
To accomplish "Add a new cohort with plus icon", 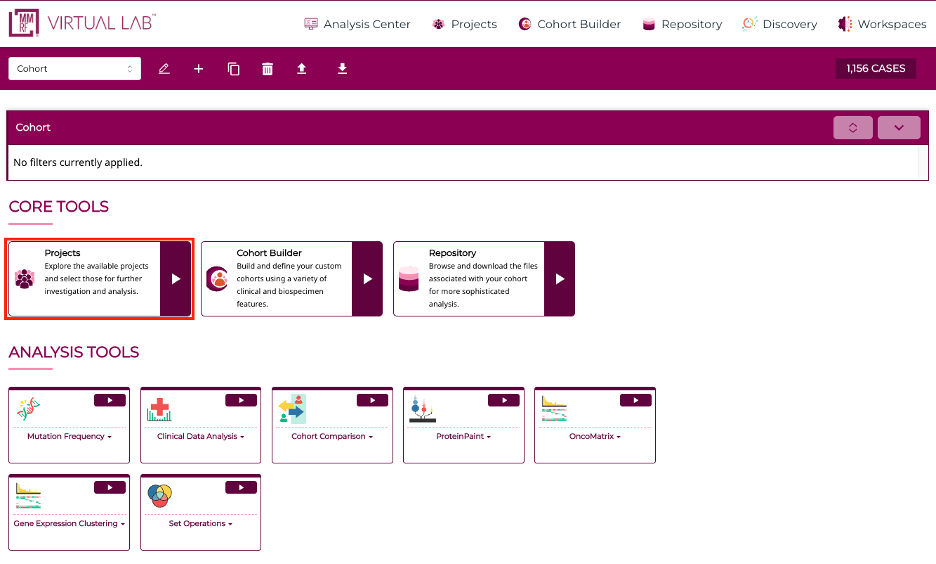I will pos(199,69).
